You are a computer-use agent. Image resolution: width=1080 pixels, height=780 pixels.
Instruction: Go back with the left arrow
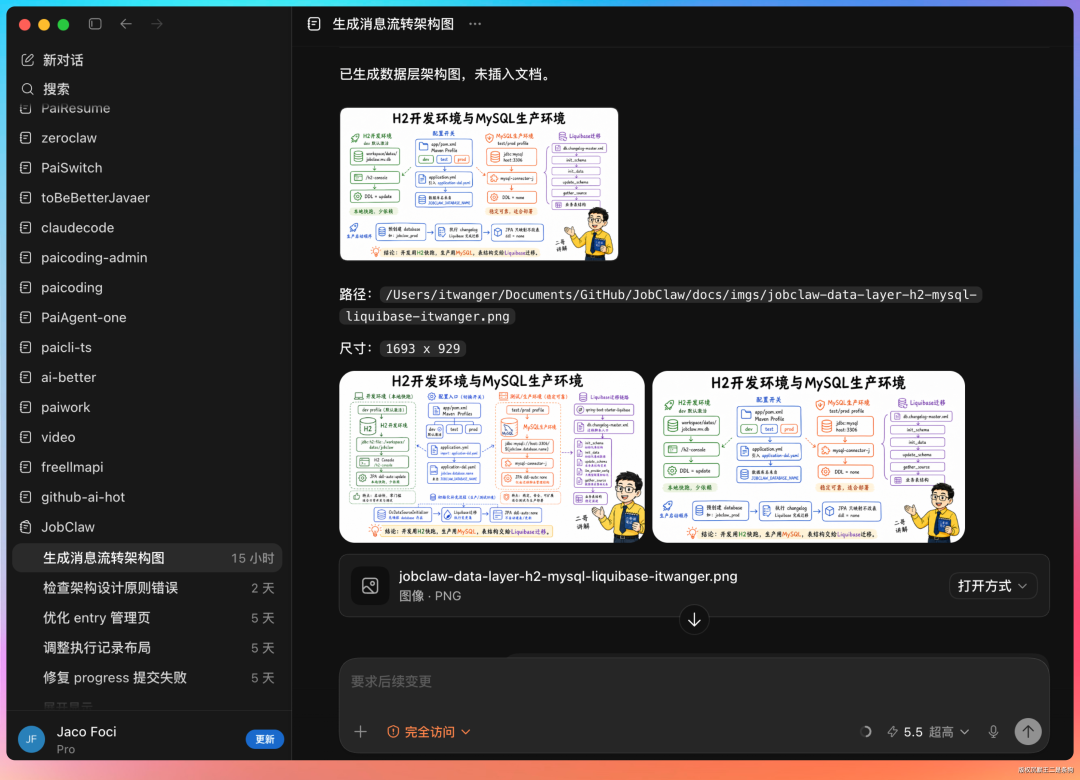pyautogui.click(x=126, y=24)
